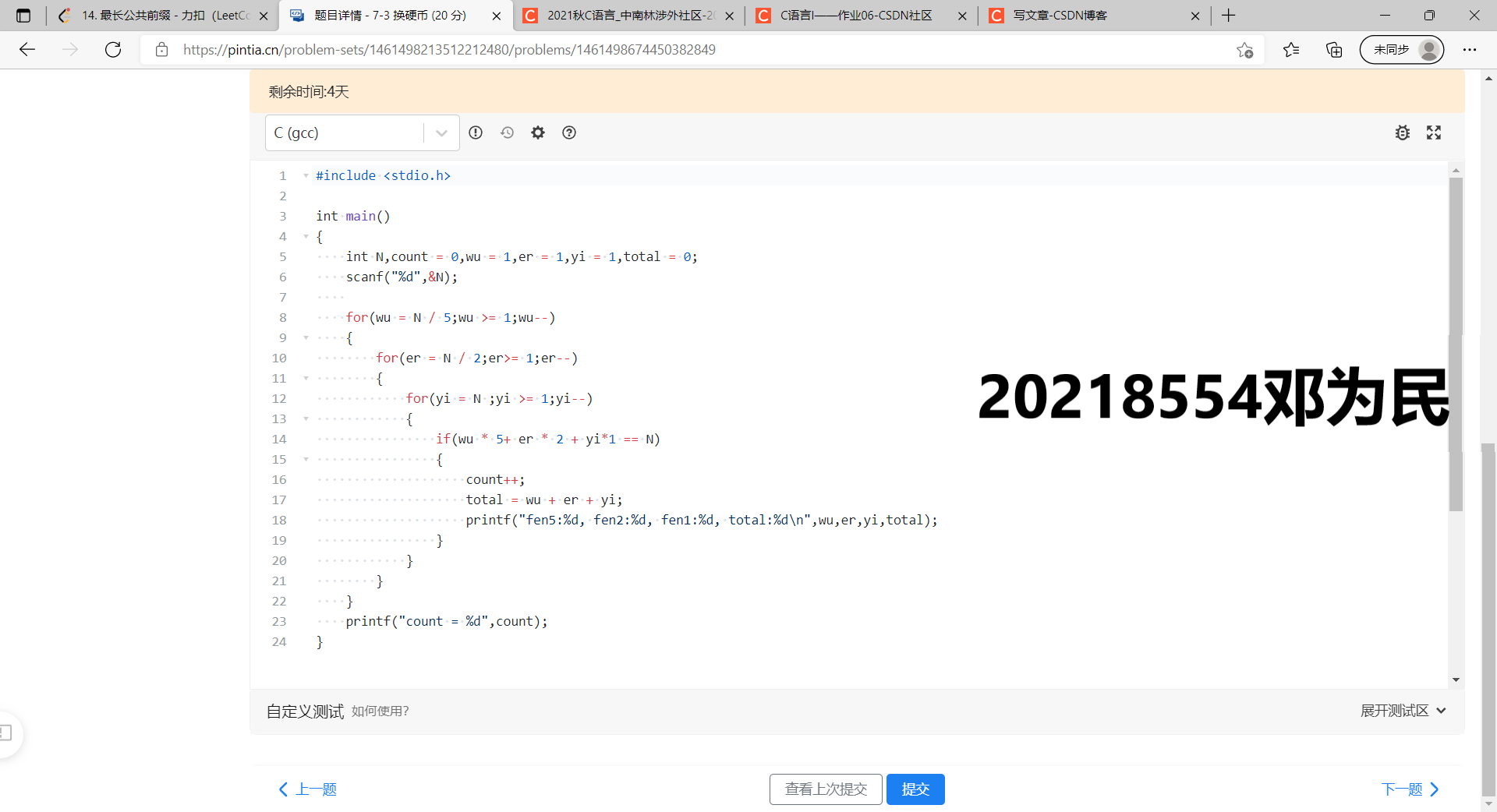Switch to the 2021秋C语言 CSDN tab

[x=630, y=16]
